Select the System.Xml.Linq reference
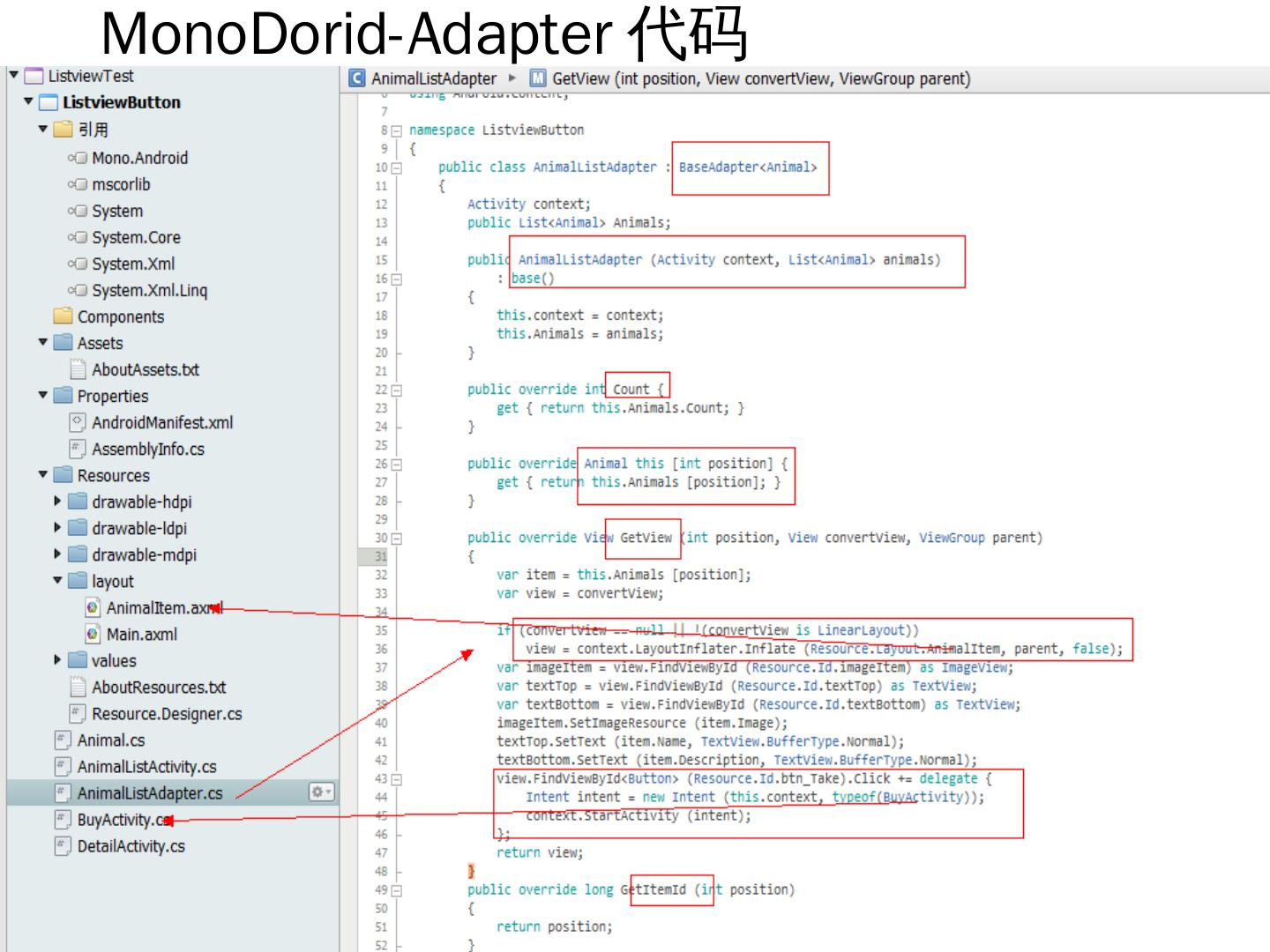1270x952 pixels. [150, 290]
